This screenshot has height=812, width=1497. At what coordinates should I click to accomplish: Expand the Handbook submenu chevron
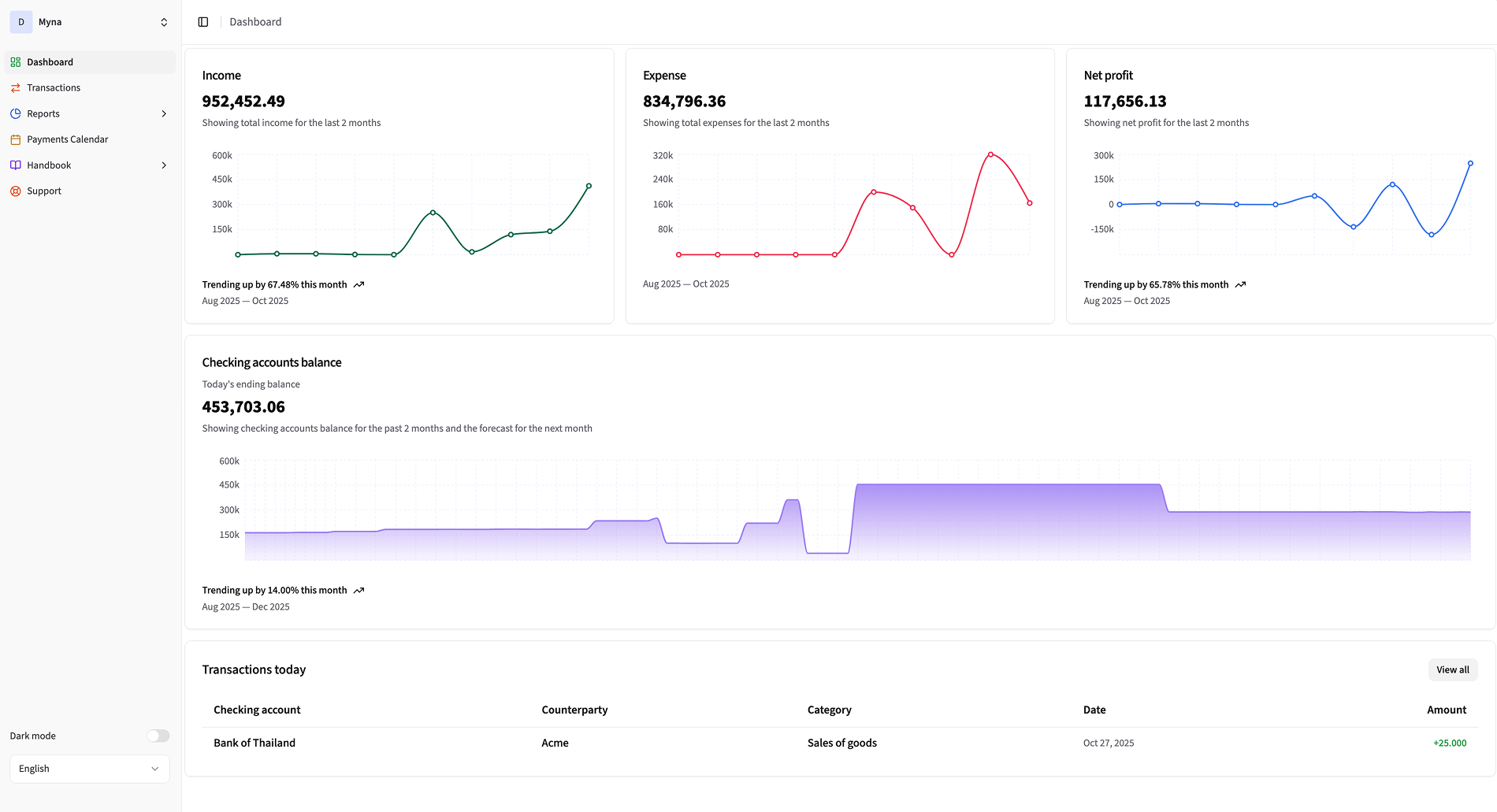point(164,165)
